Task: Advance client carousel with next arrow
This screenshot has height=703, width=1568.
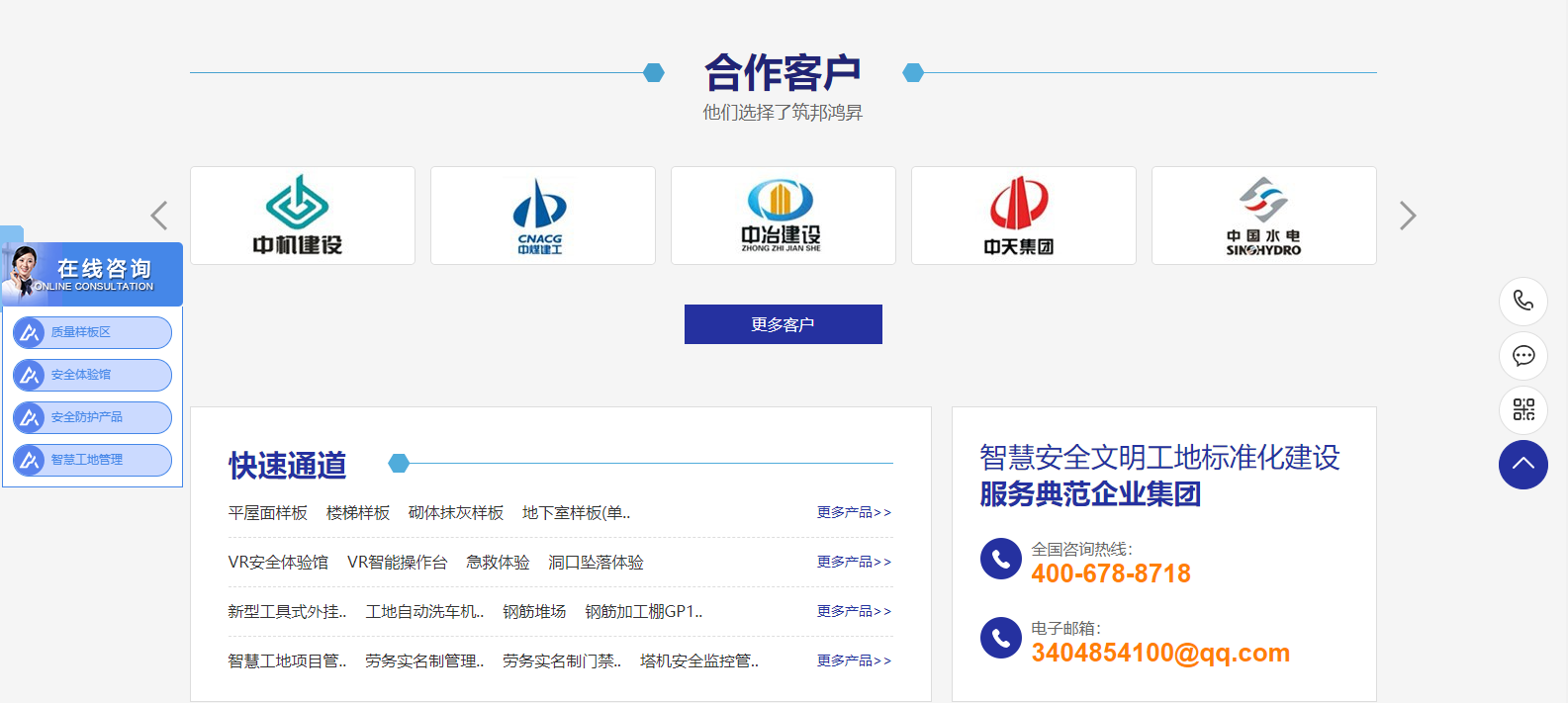Action: (1408, 216)
